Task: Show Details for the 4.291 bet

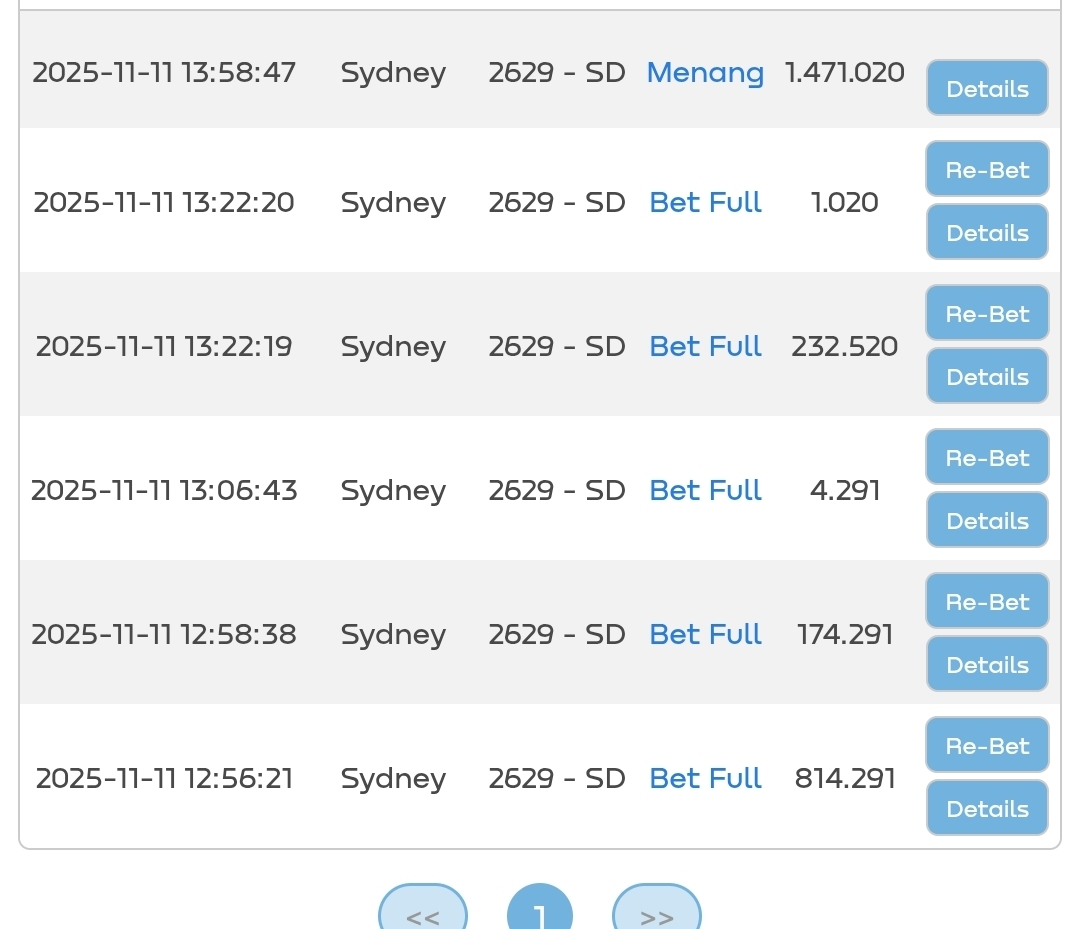Action: click(x=987, y=521)
